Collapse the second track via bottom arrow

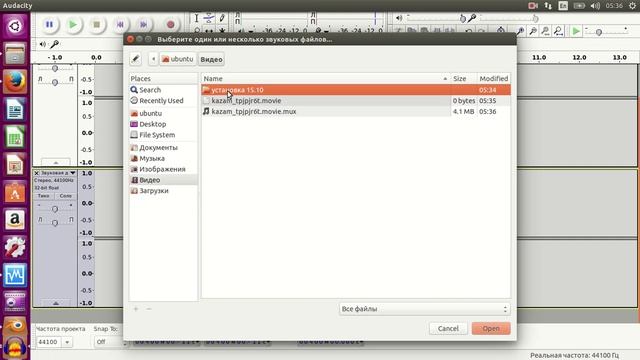coord(56,303)
